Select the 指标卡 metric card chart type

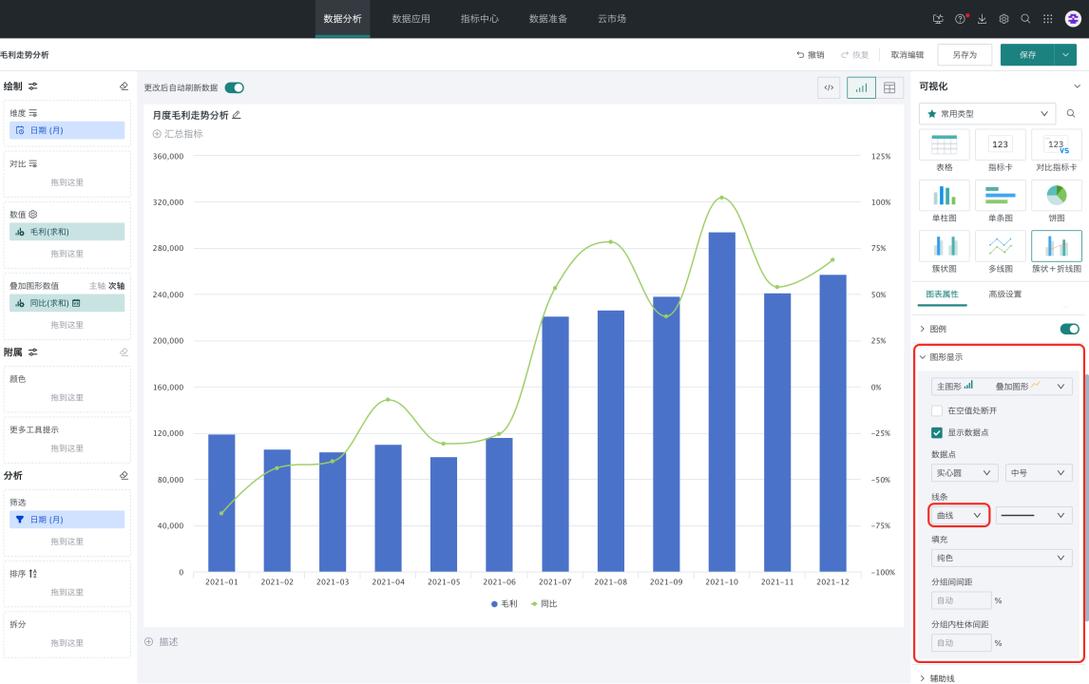coord(1000,150)
